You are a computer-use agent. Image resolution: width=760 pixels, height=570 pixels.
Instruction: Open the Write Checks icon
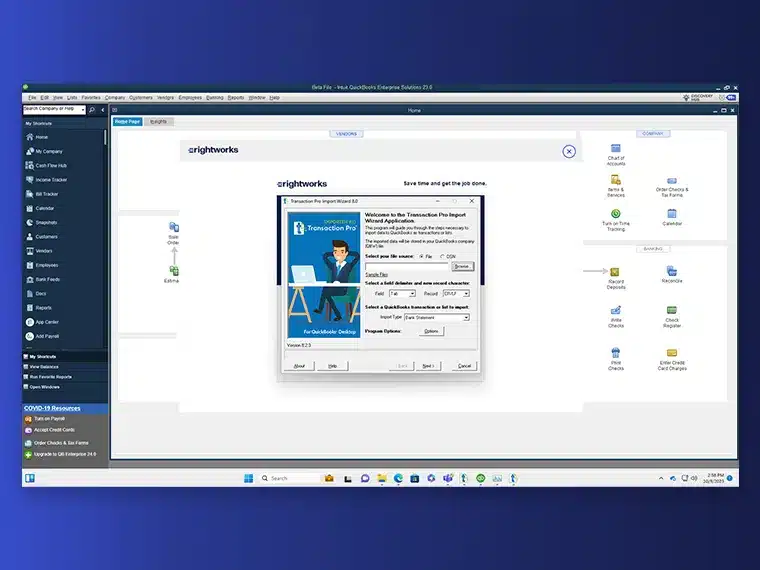coord(616,317)
